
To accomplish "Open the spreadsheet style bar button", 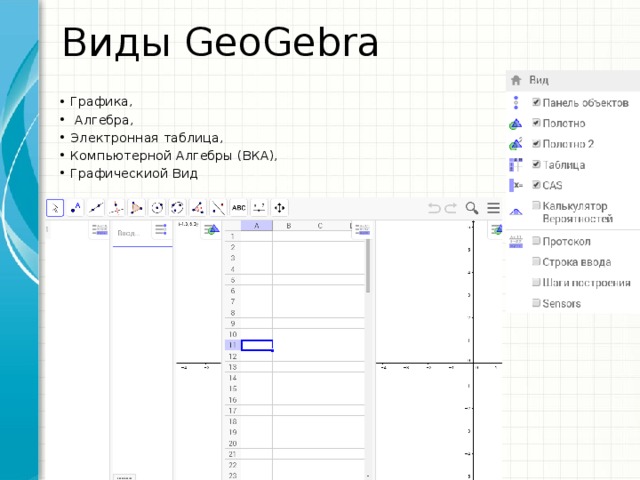I will (362, 230).
